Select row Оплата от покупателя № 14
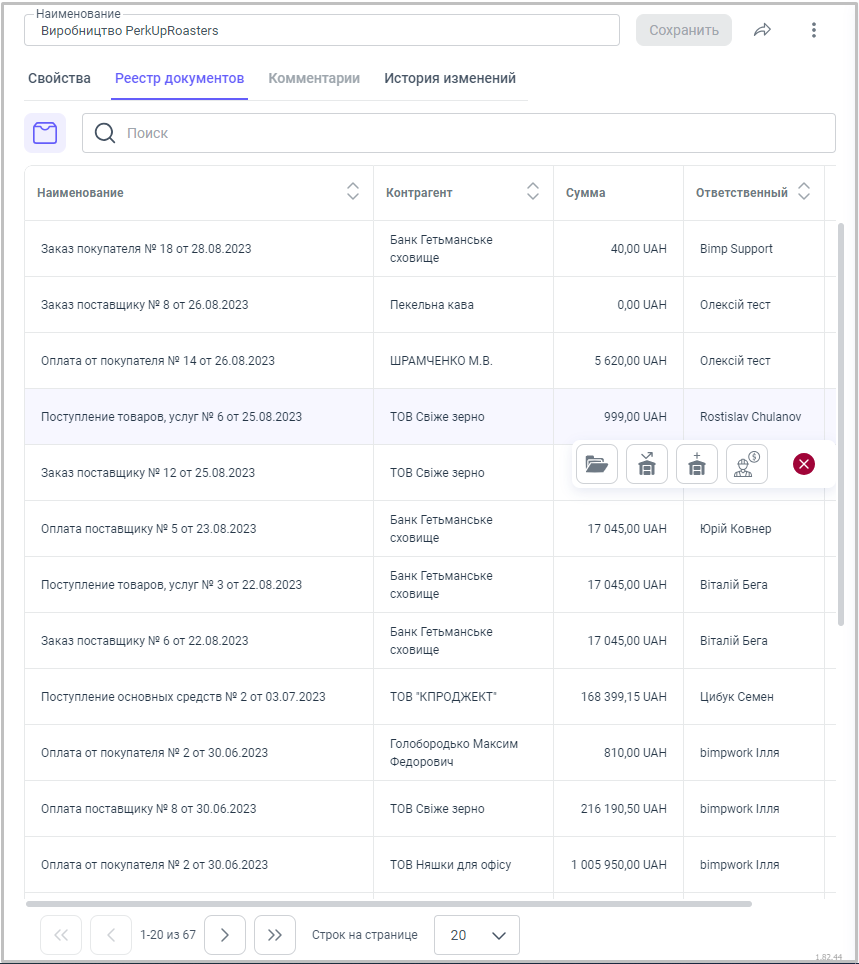 158,361
